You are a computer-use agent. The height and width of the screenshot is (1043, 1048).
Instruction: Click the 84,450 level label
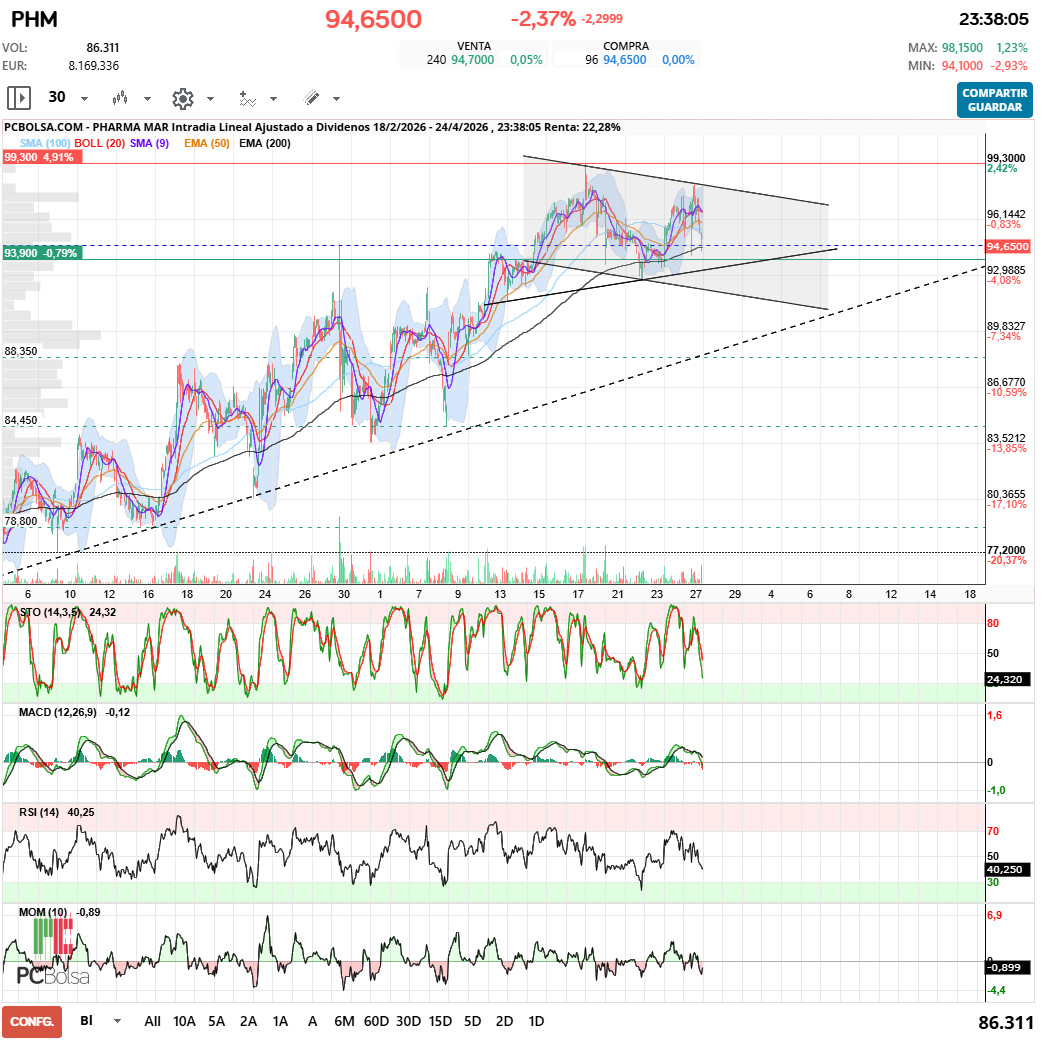(x=21, y=420)
